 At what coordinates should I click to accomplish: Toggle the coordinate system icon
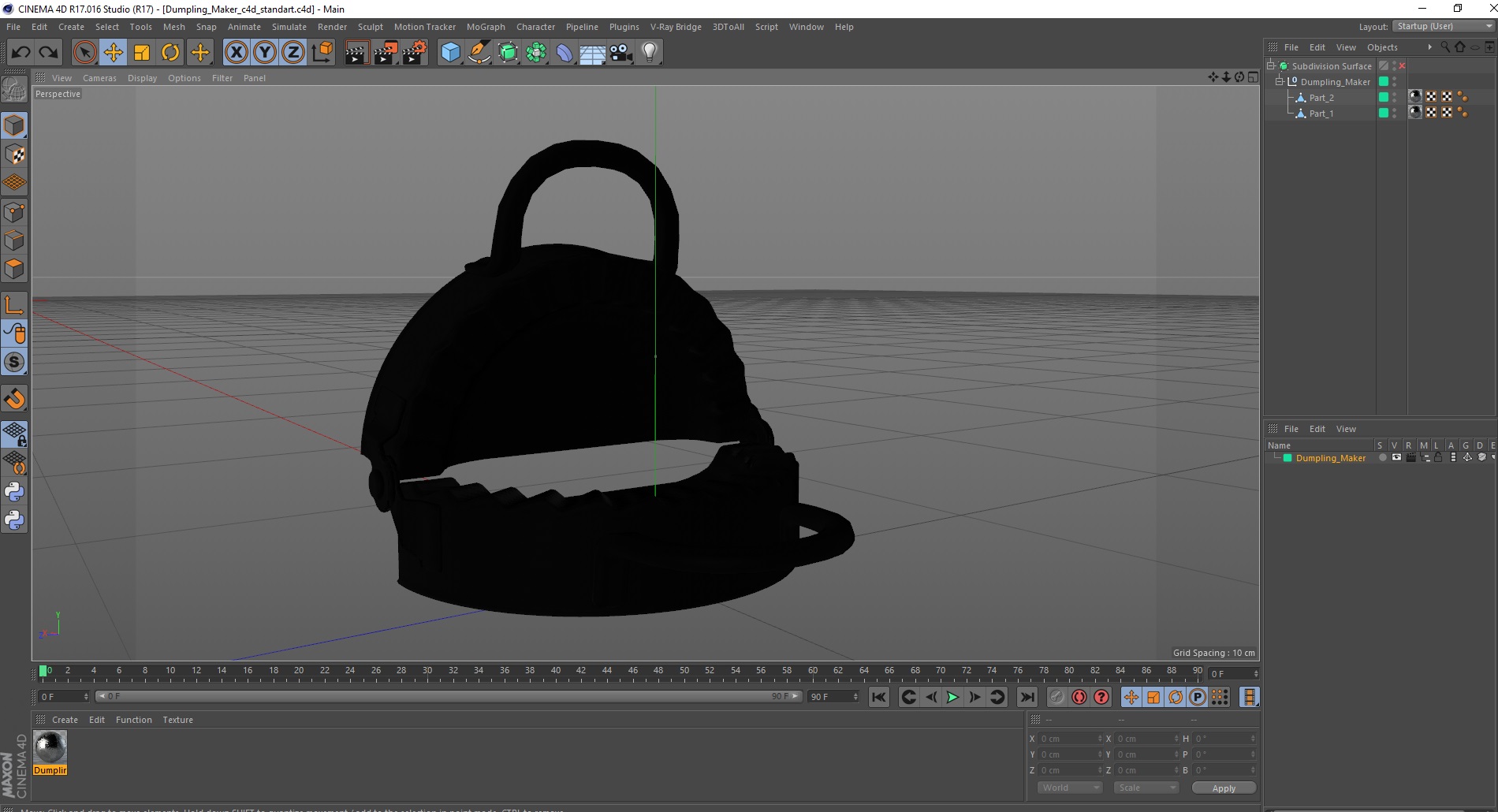point(322,53)
